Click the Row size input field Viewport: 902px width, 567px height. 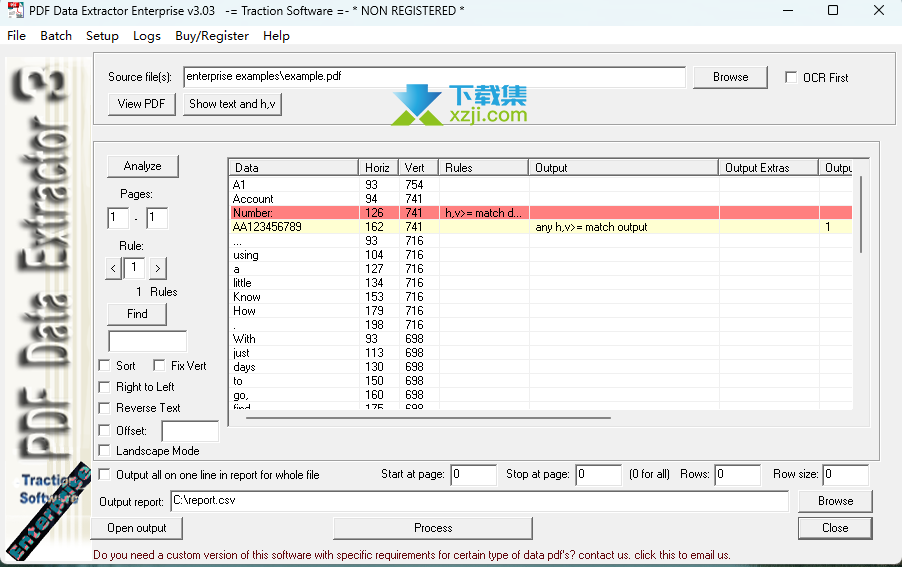click(845, 475)
